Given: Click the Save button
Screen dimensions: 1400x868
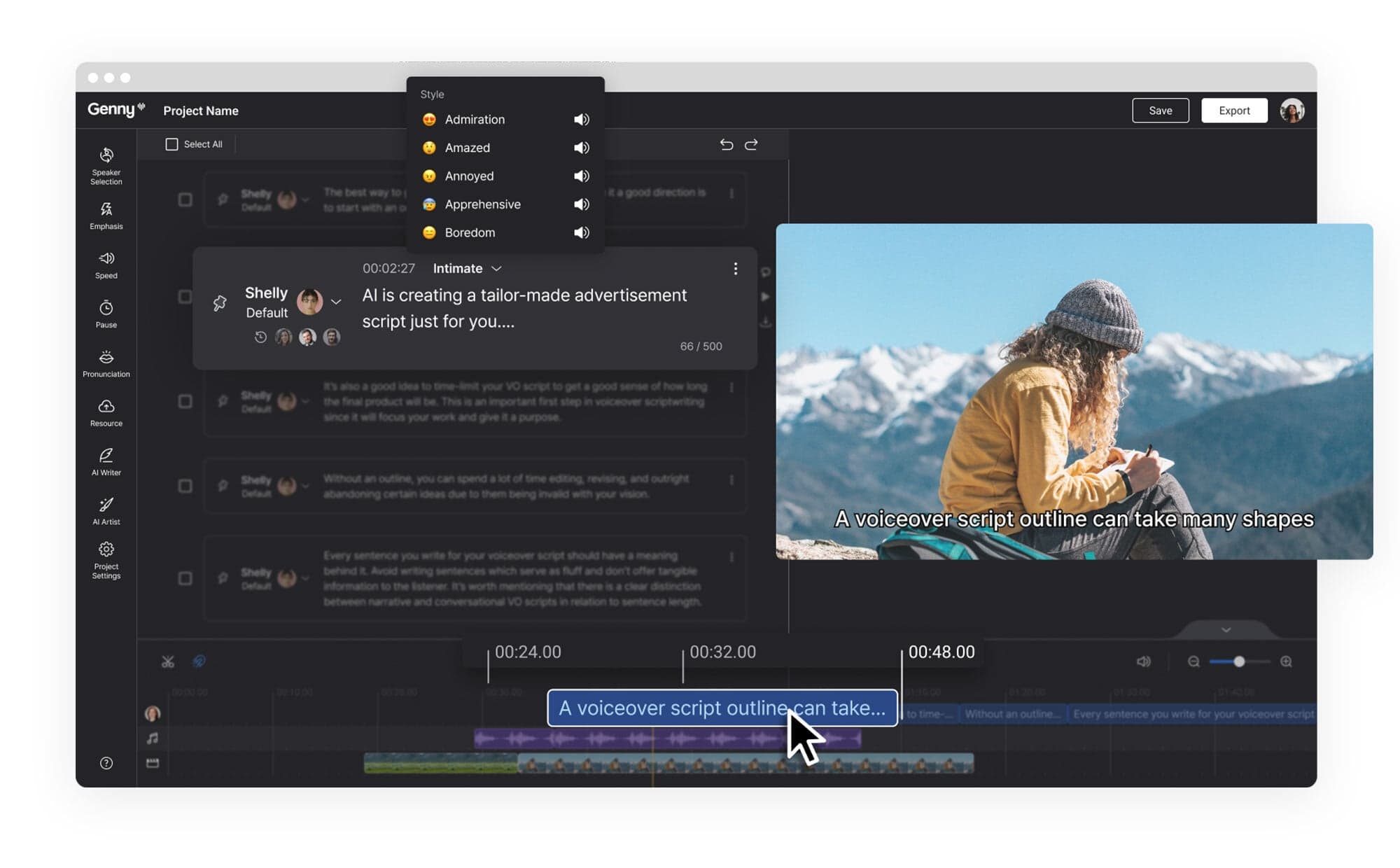Looking at the screenshot, I should click(1160, 111).
